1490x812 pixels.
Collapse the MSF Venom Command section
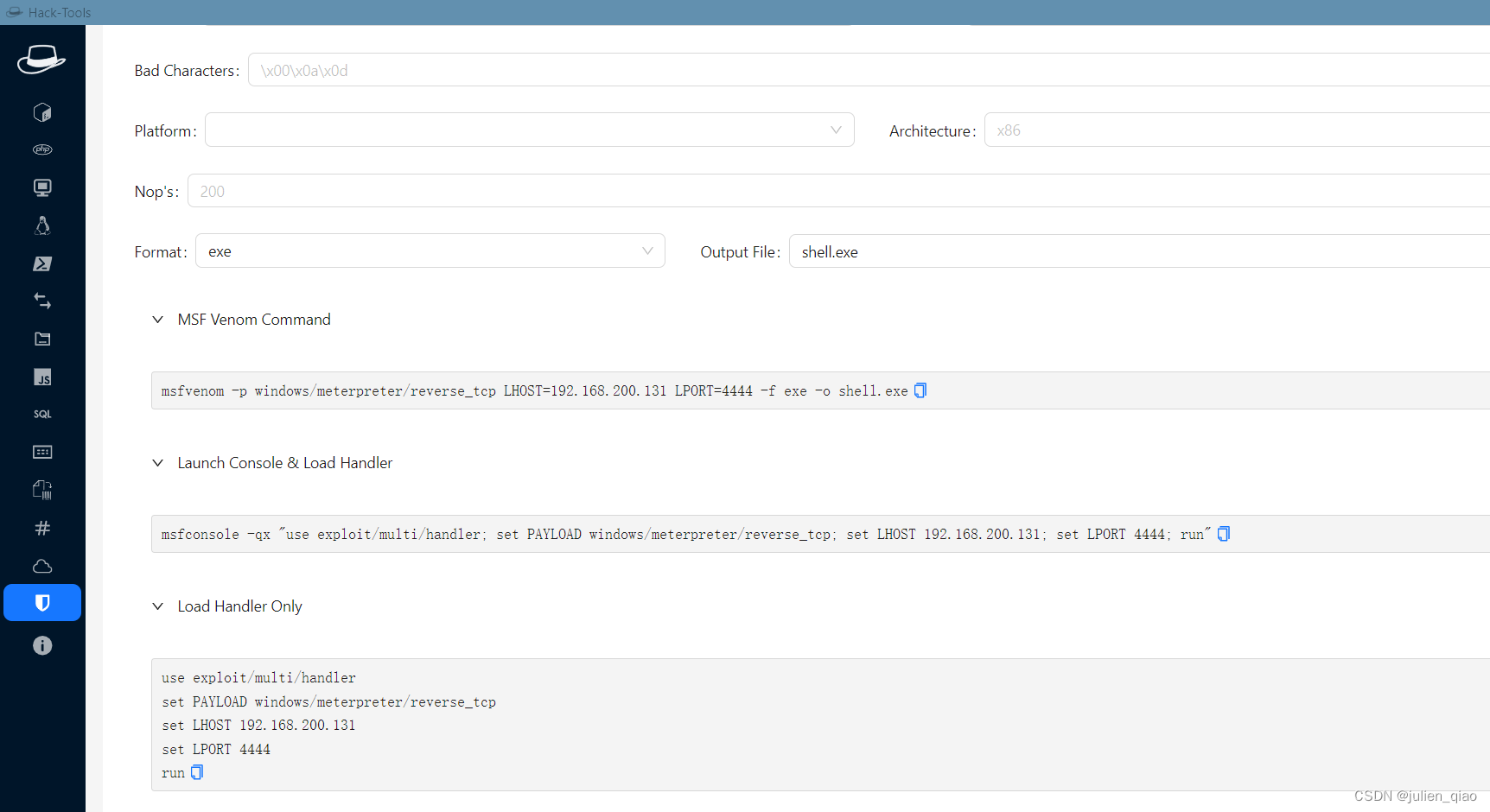(x=158, y=320)
